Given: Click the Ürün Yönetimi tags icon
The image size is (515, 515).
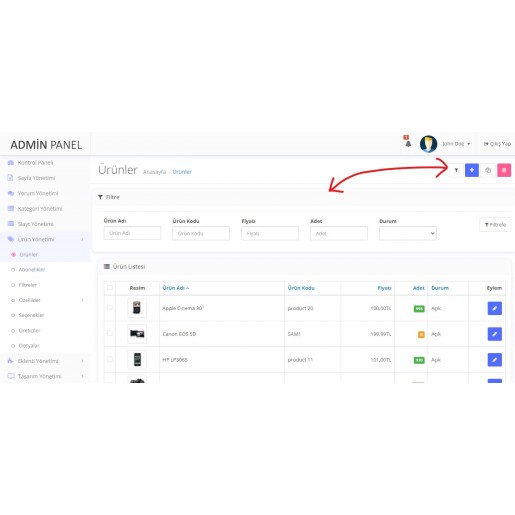Looking at the screenshot, I should [x=11, y=239].
